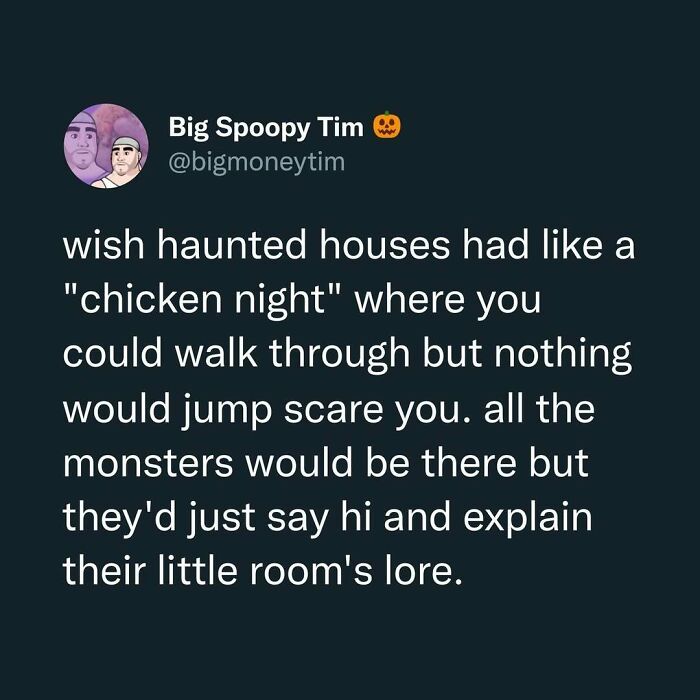Select the word "wish" in the tweet
Screen dimensions: 700x700
104,246
